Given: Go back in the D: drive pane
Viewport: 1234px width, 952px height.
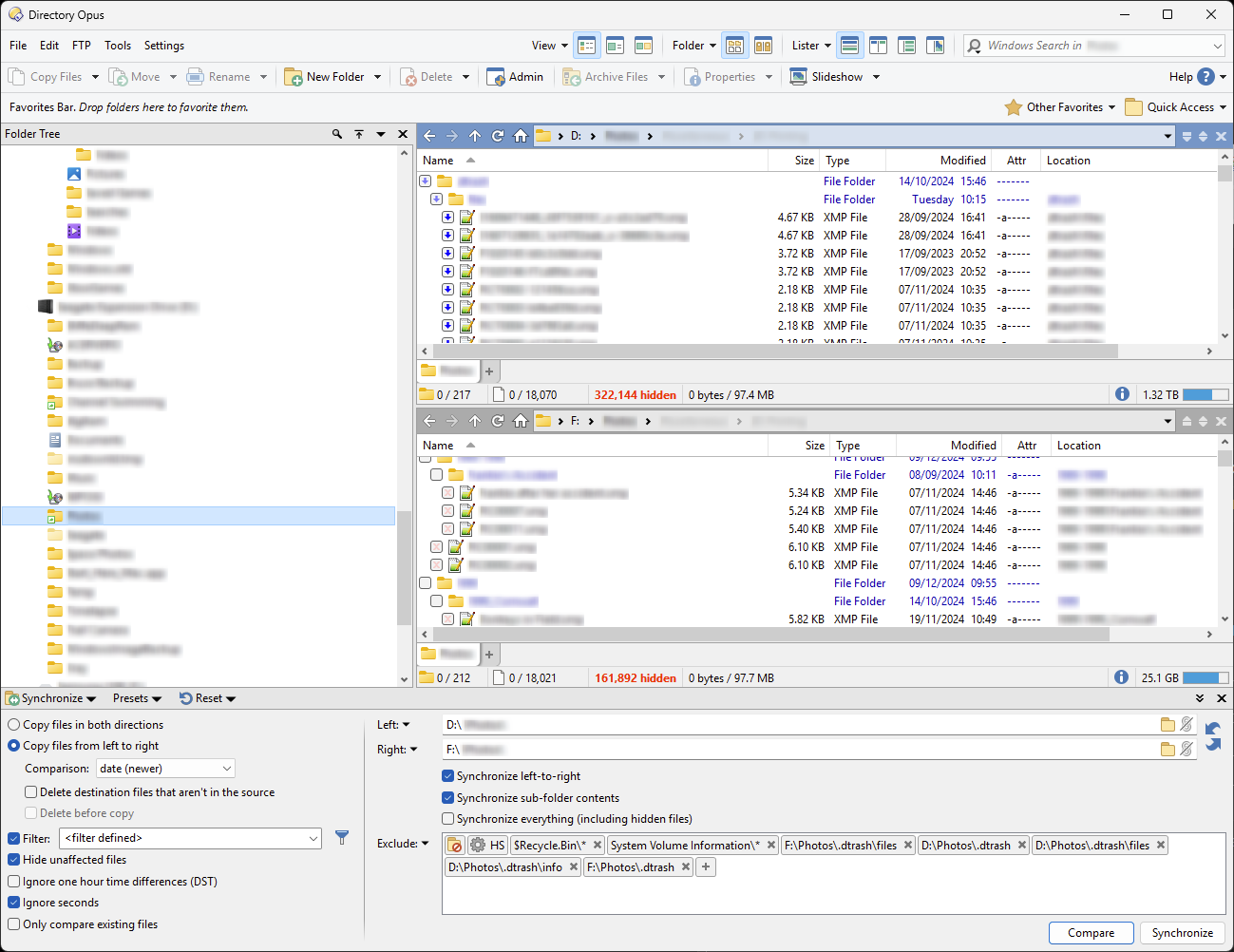Looking at the screenshot, I should [429, 136].
